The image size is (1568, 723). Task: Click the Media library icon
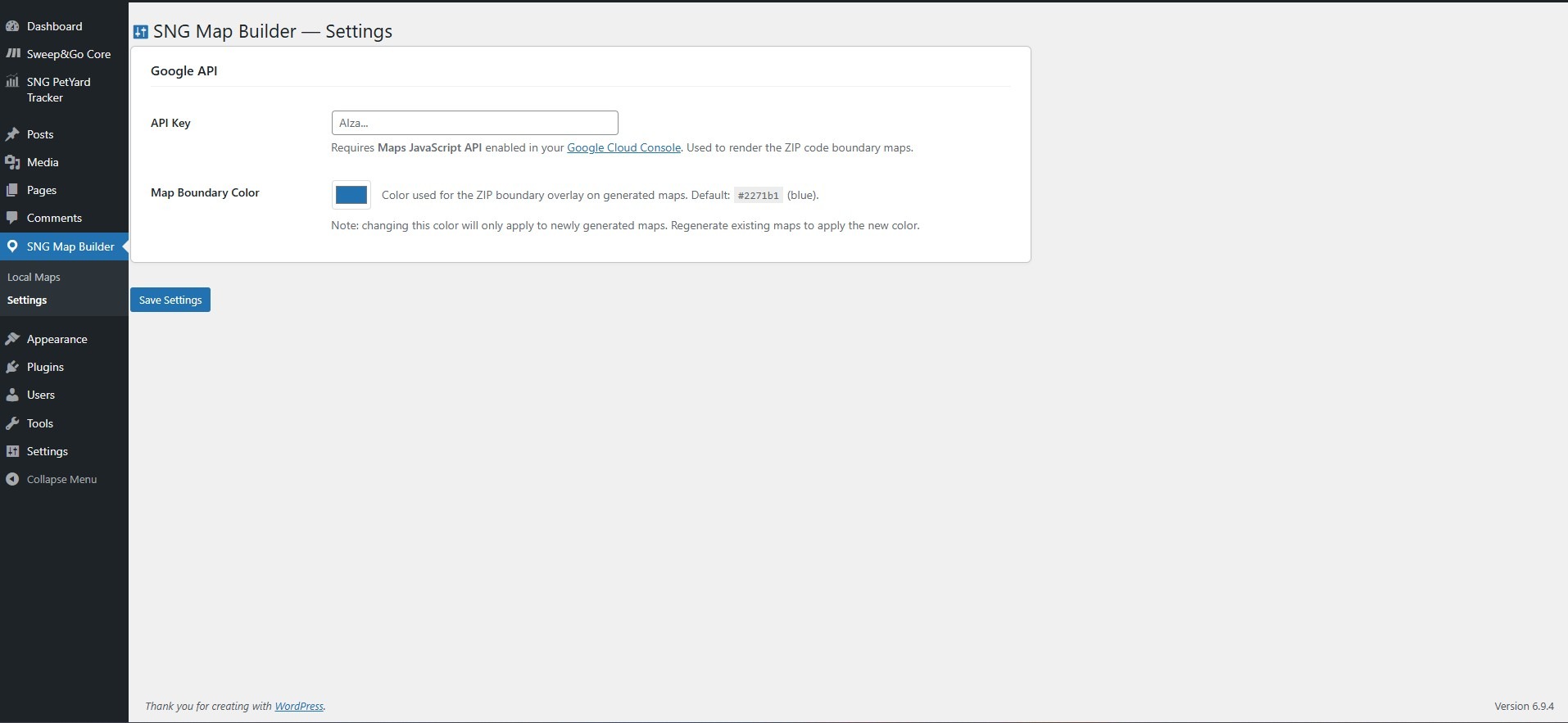click(x=12, y=162)
